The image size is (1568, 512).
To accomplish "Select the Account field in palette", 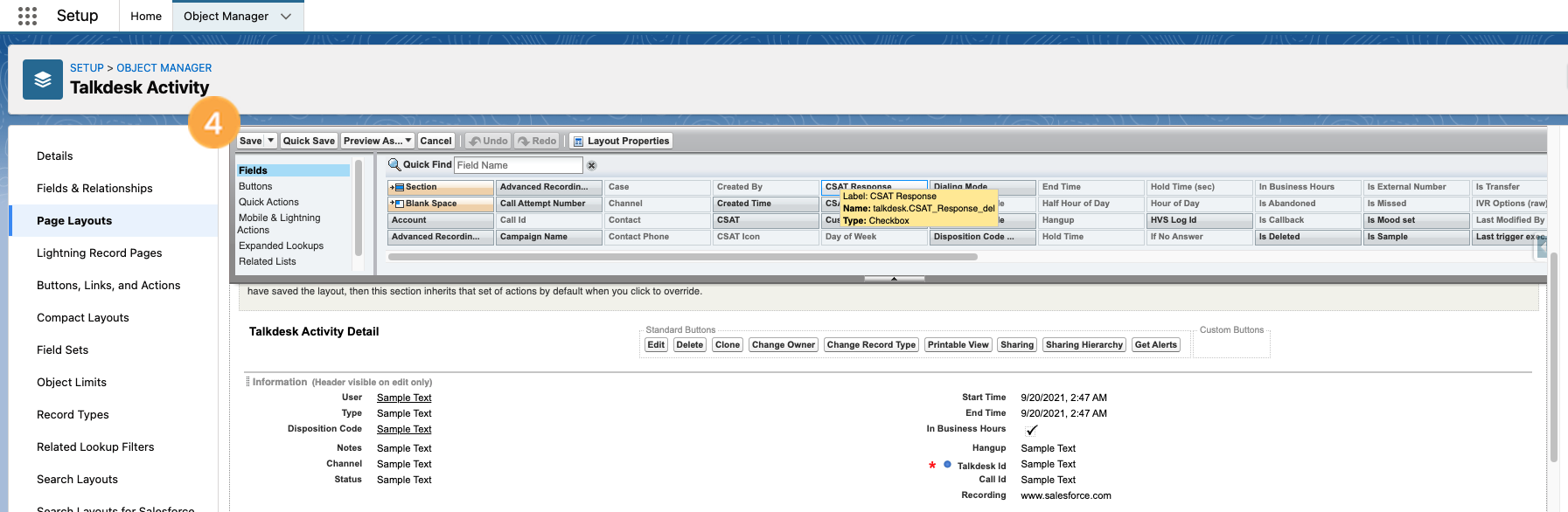I will 441,220.
